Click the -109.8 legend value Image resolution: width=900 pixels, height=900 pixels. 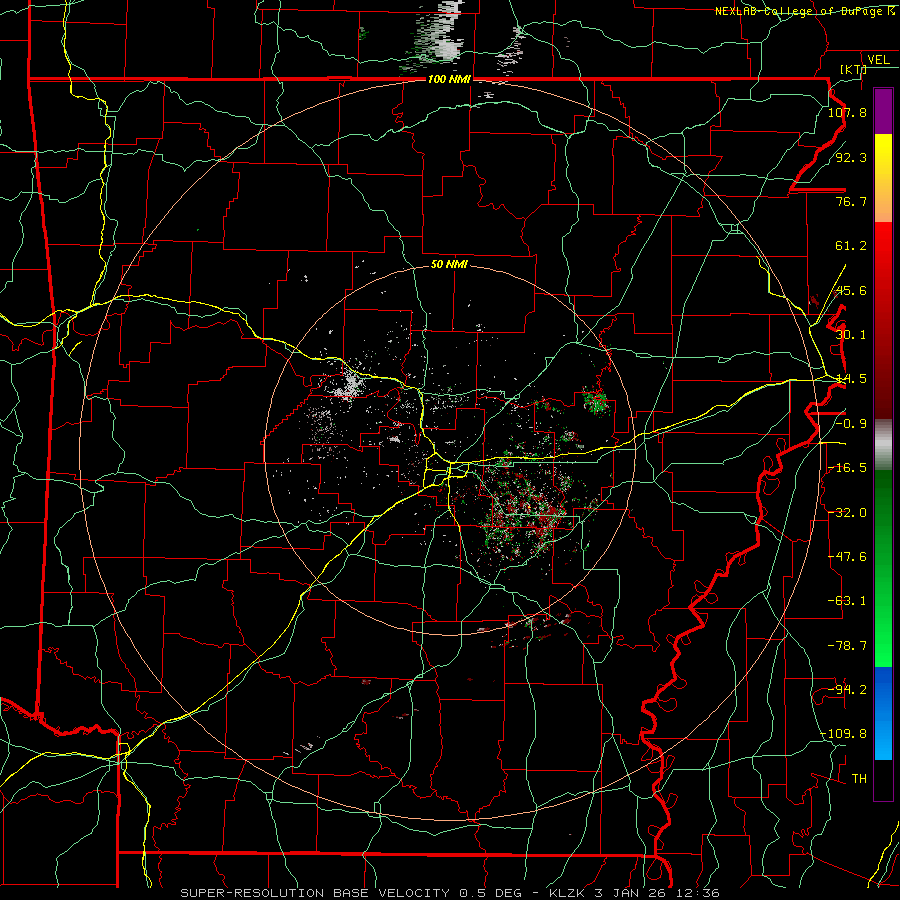844,734
